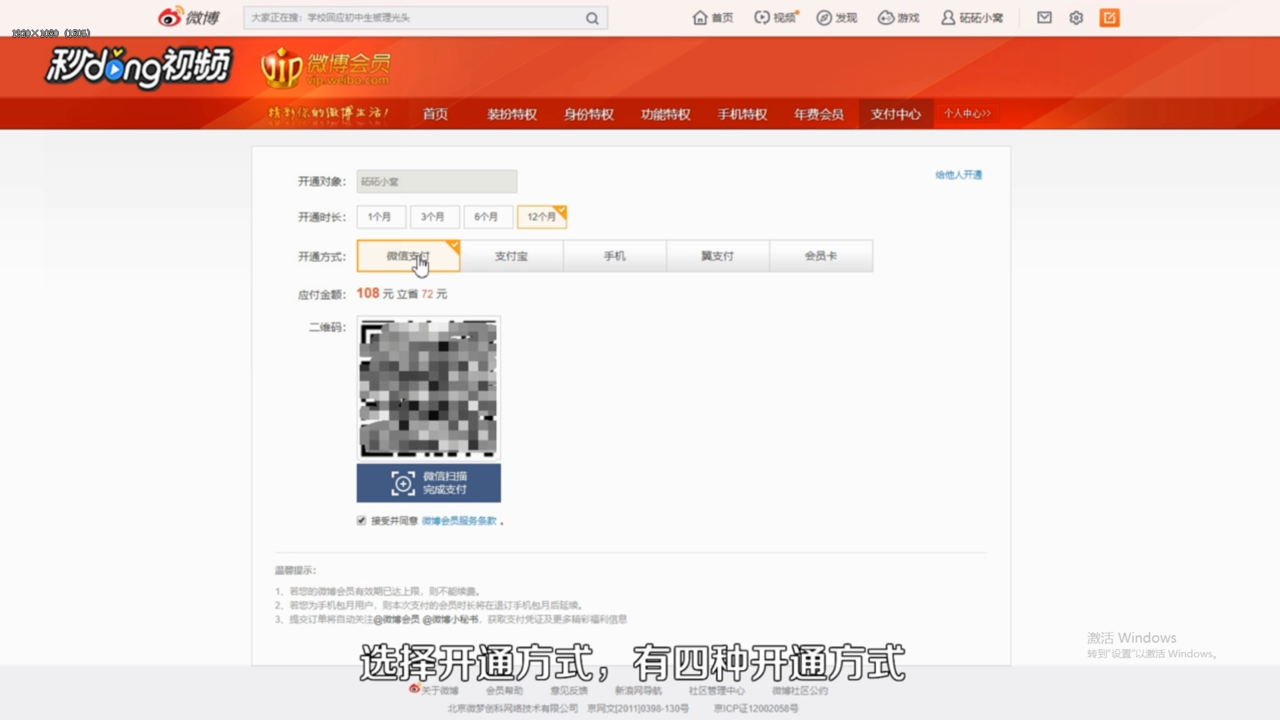Viewport: 1280px width, 720px height.
Task: Click the @微博会员 mention link
Action: 396,619
